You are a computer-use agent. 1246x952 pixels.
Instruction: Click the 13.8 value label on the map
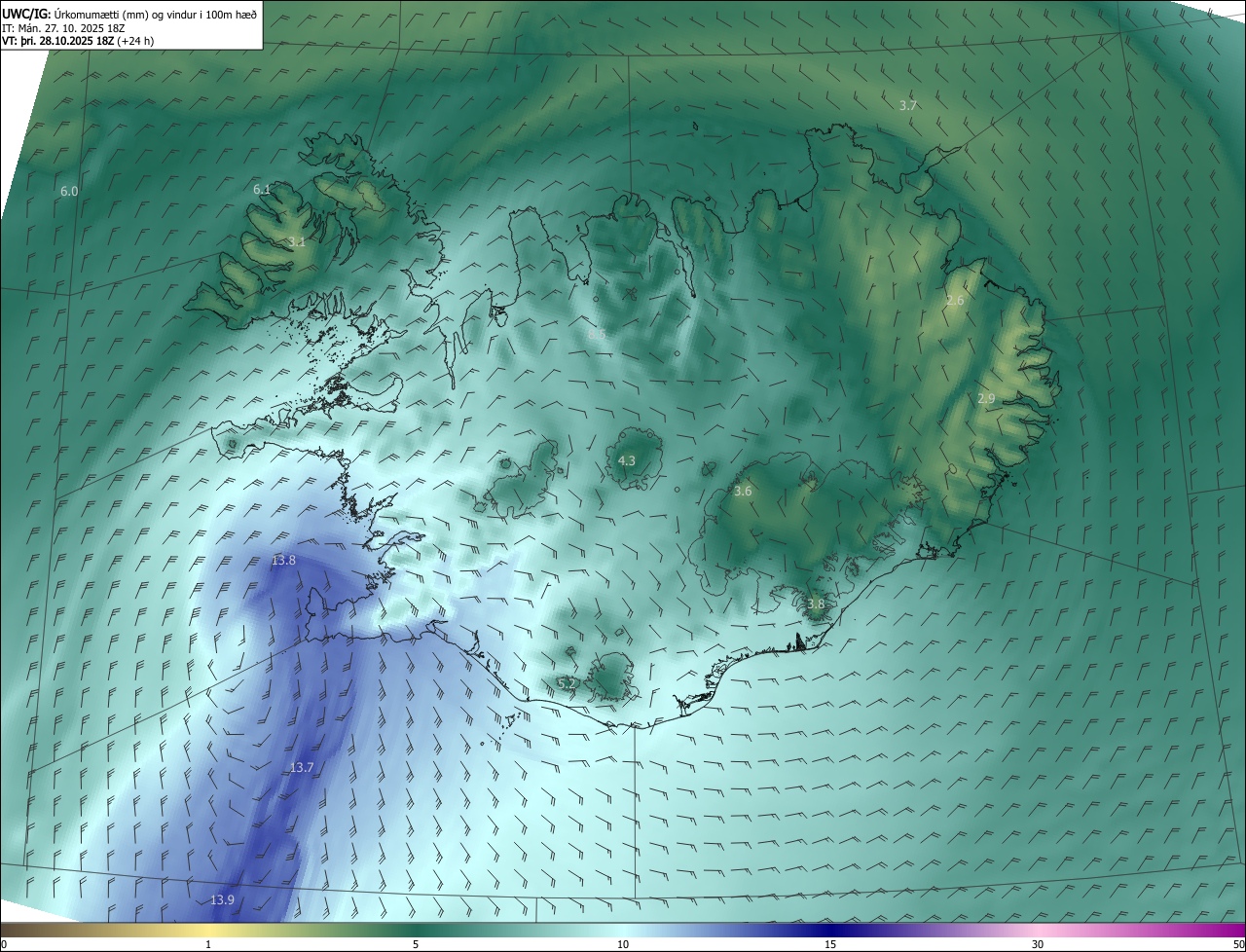click(283, 560)
